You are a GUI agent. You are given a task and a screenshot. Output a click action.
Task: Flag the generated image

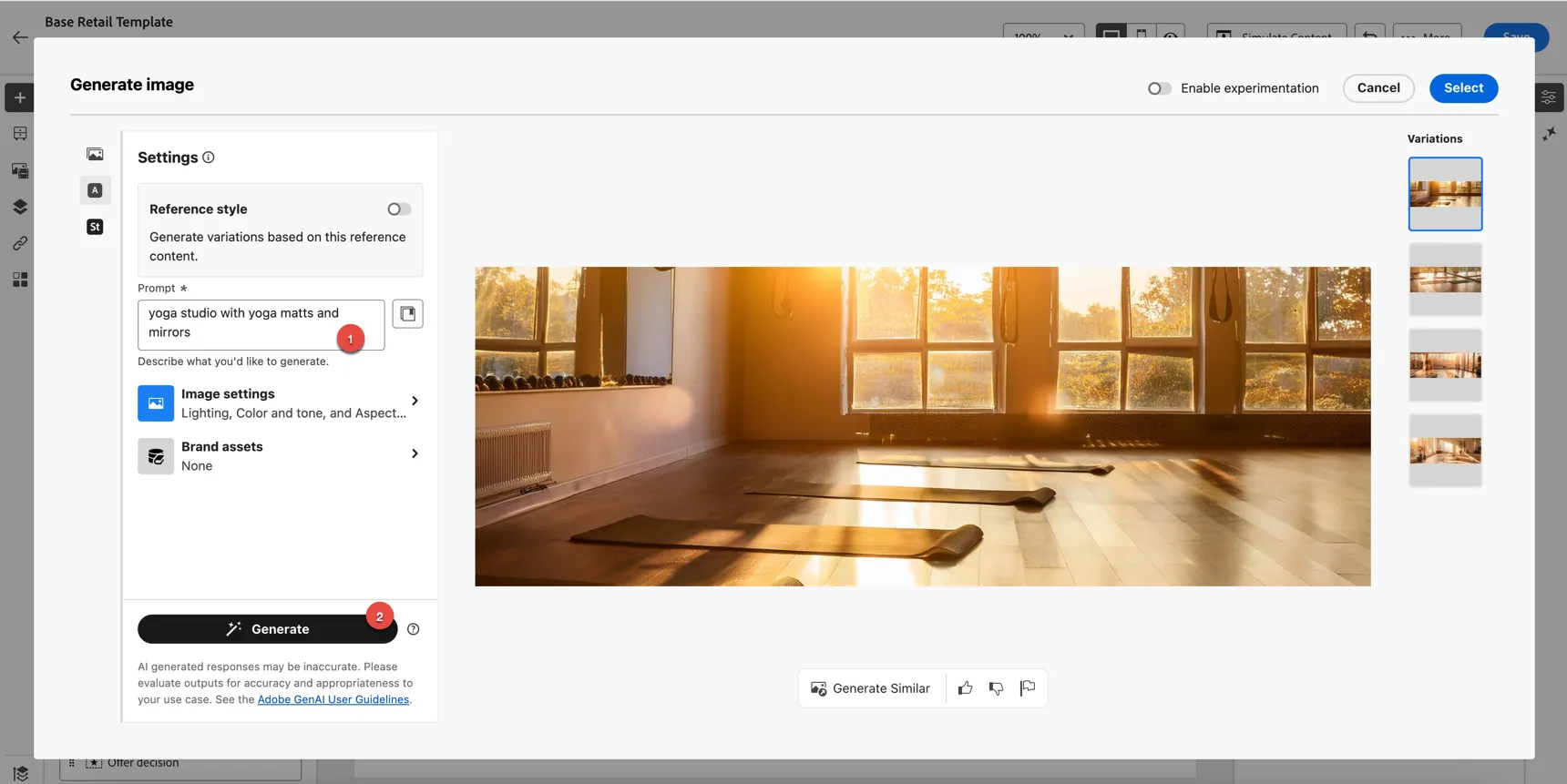[1028, 688]
